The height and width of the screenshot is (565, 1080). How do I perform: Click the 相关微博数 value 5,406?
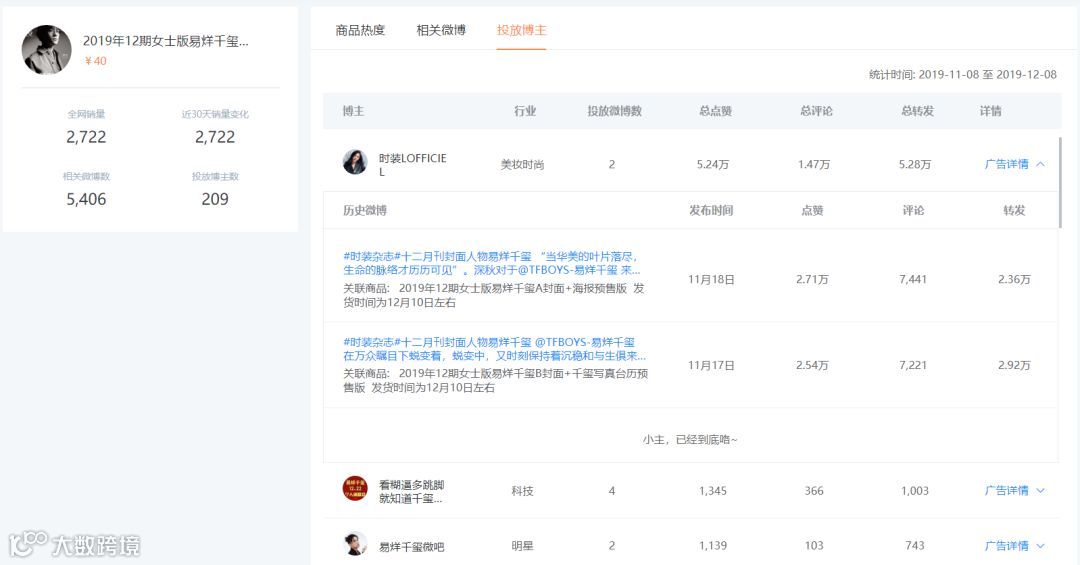tap(86, 199)
